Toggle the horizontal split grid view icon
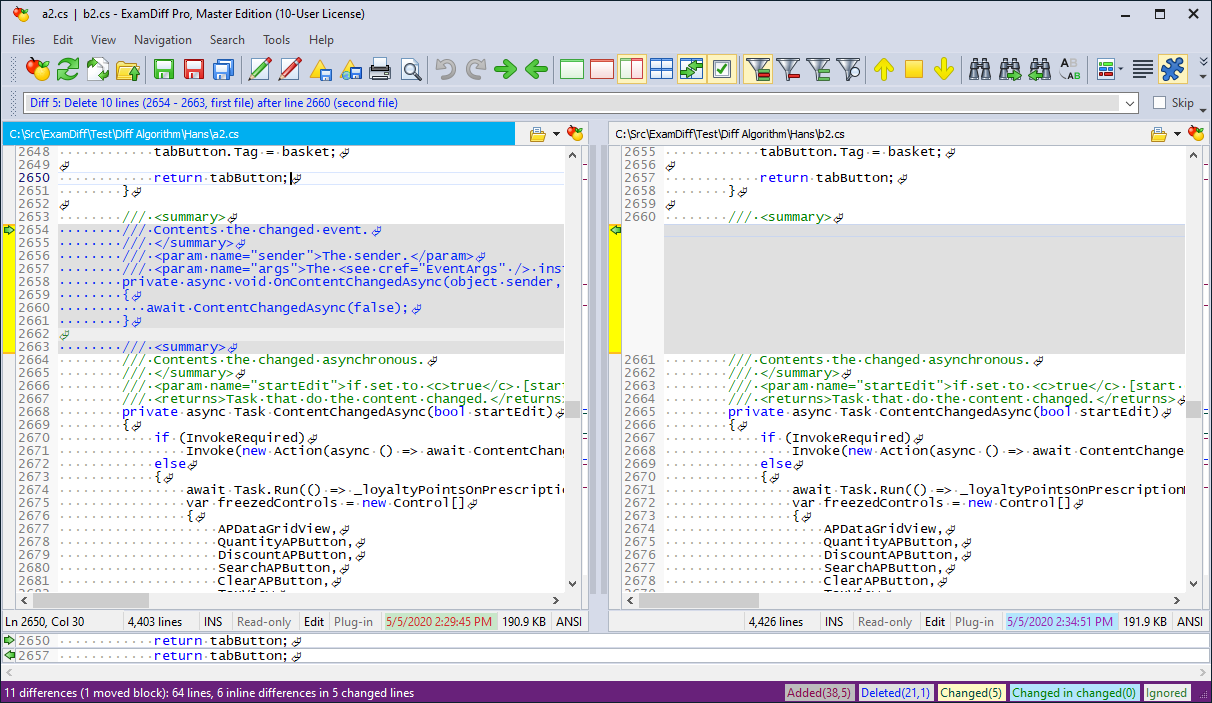1212x703 pixels. click(662, 69)
